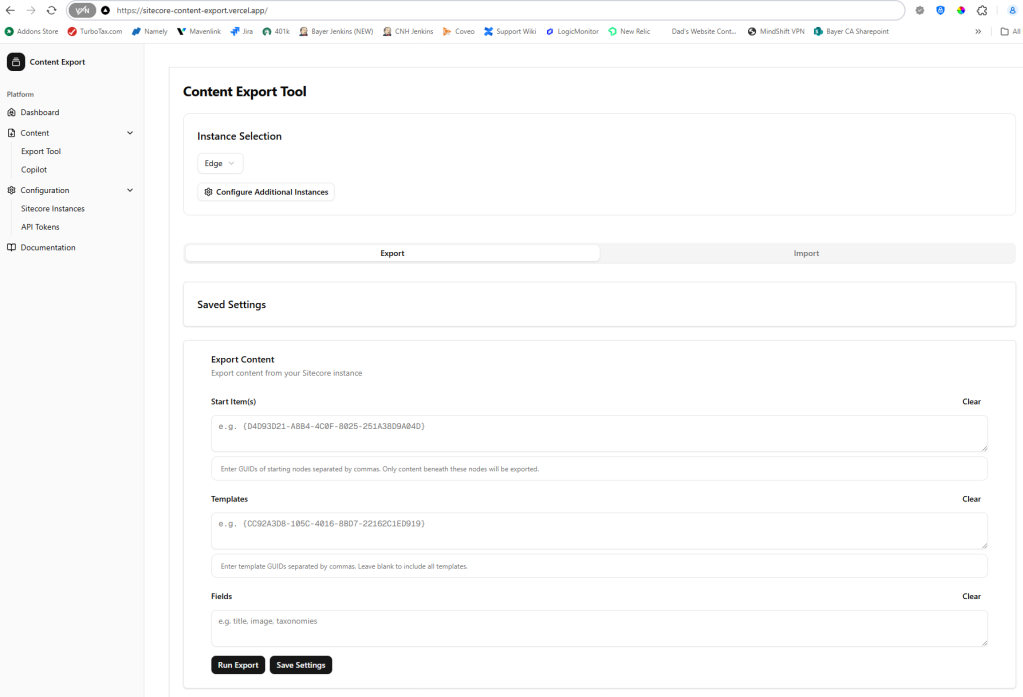The height and width of the screenshot is (697, 1023).
Task: Click the browser extensions puzzle icon
Action: pos(983,10)
